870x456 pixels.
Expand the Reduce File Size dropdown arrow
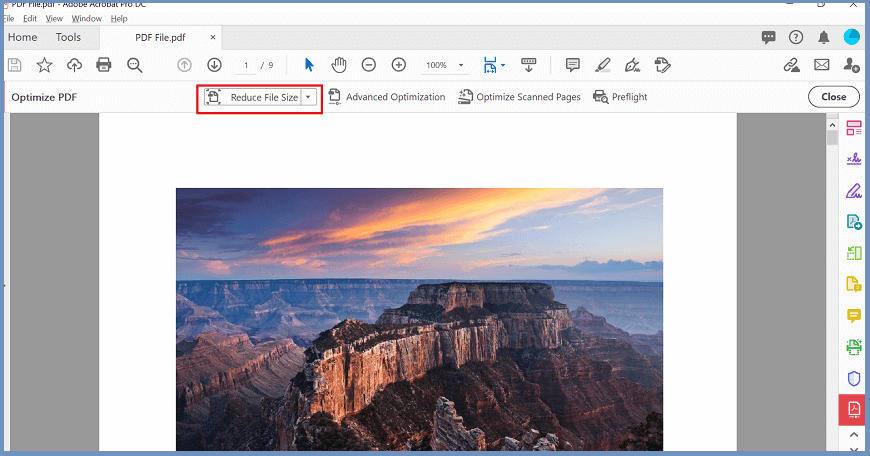click(309, 97)
